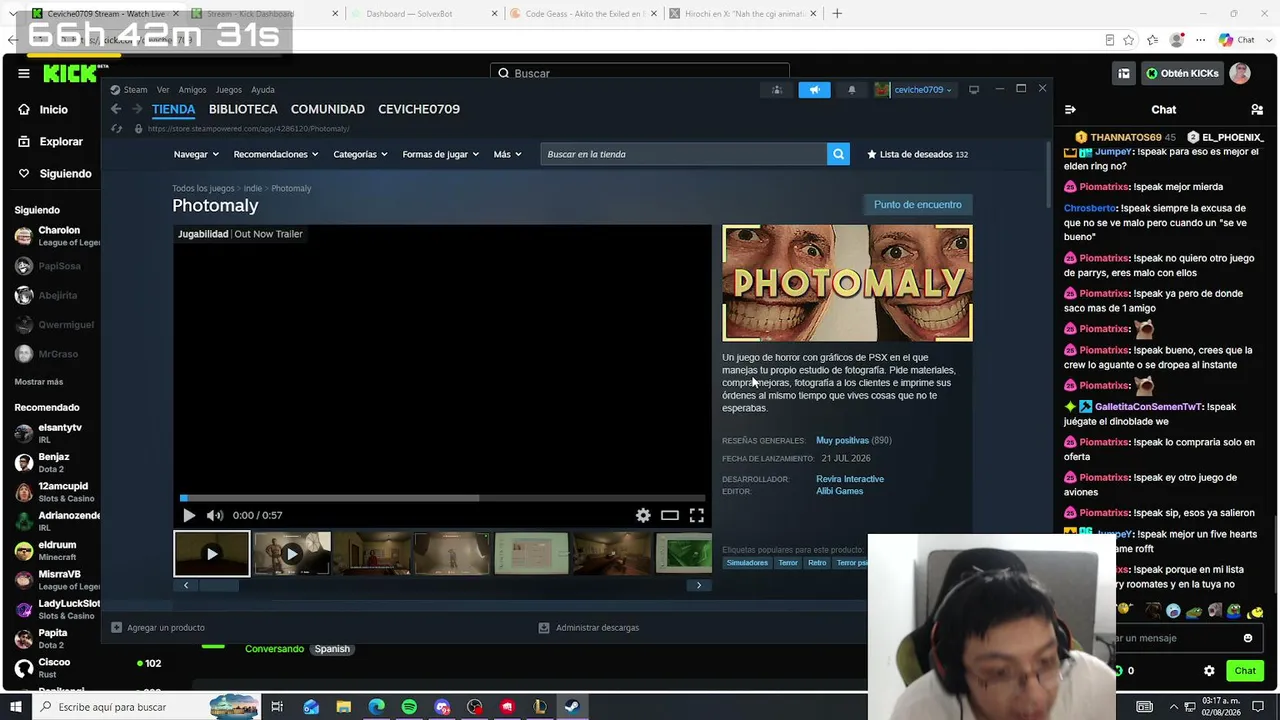Open Steam announcements megaphone button
Image resolution: width=1280 pixels, height=720 pixels.
point(814,90)
